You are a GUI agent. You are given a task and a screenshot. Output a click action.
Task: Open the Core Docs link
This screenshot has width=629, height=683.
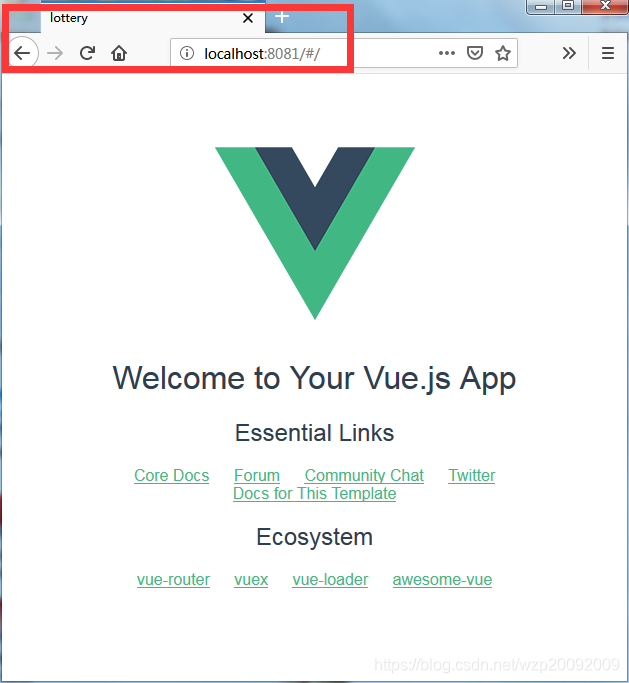(x=172, y=475)
